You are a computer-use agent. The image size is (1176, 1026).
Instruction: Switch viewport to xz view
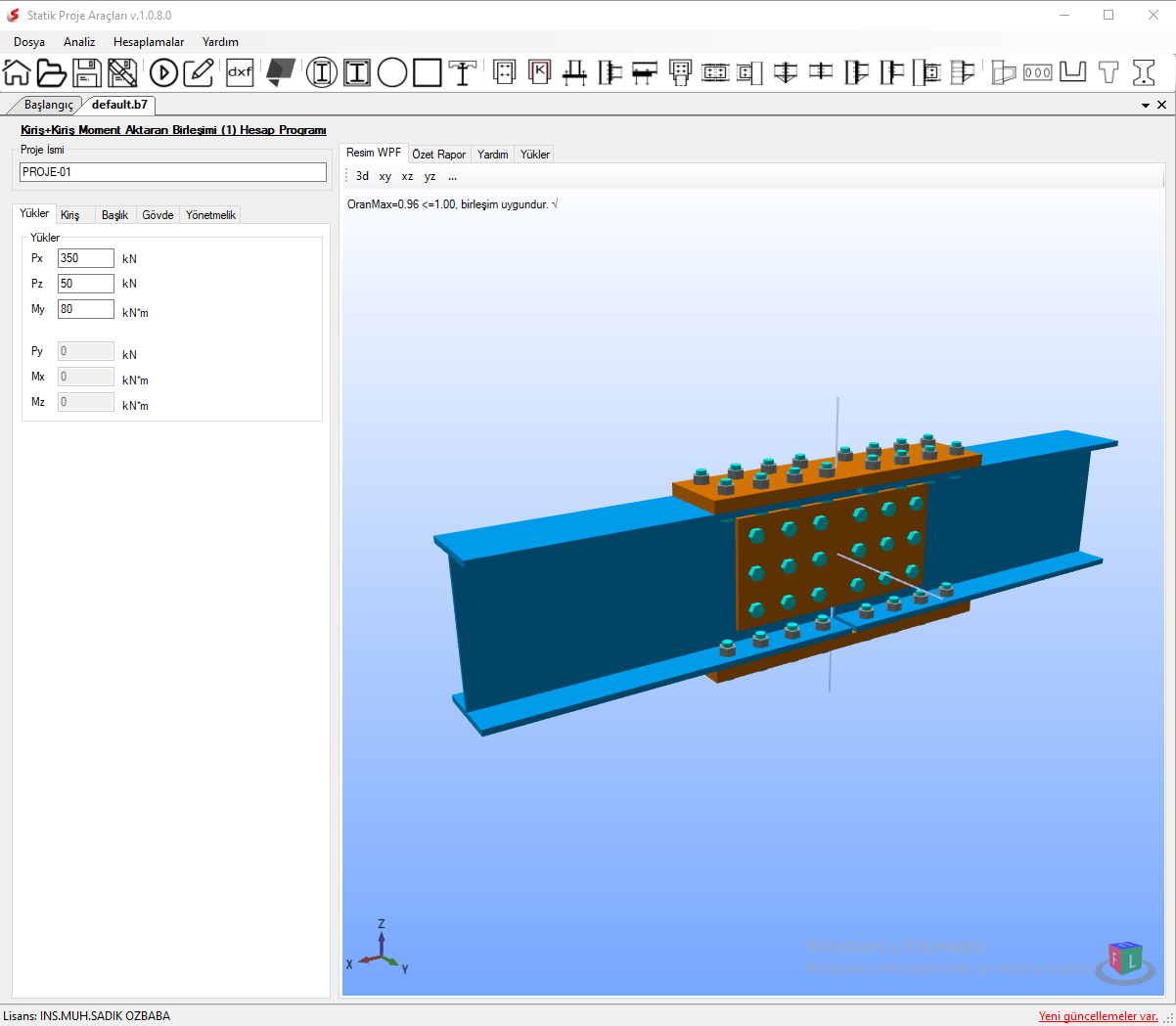click(x=407, y=176)
